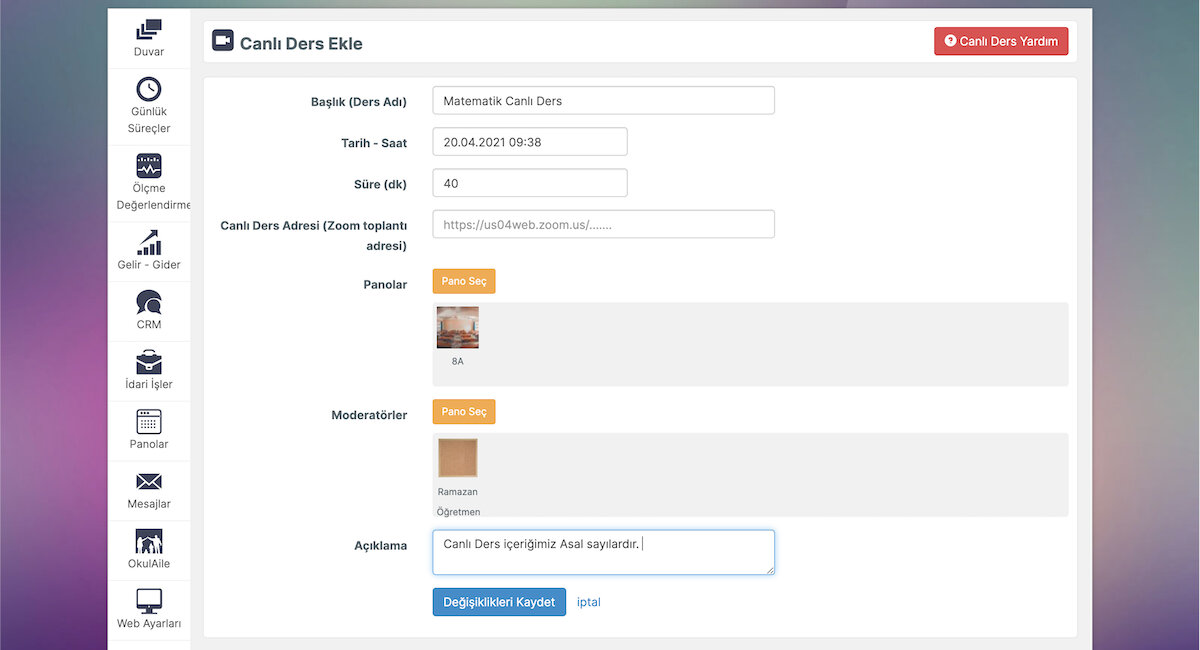
Task: Click the Süre (dk) label
Action: [381, 184]
